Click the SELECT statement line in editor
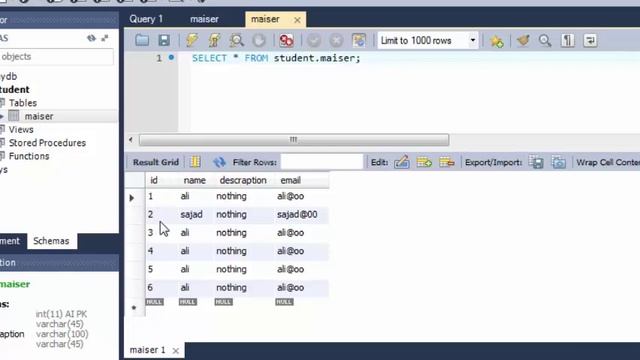Screen dimensions: 640x360 click(276, 58)
